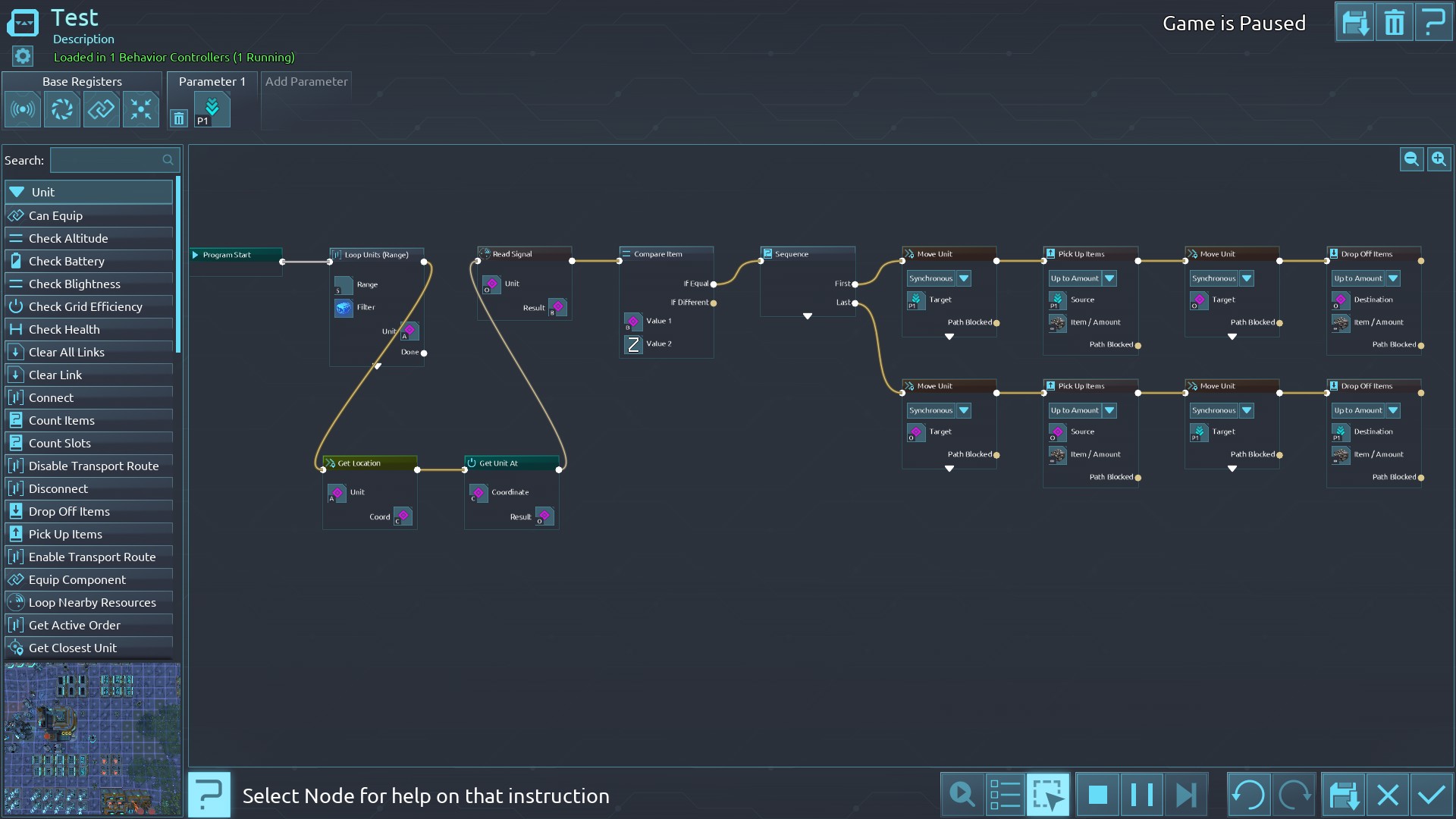Screen dimensions: 1456x819
Task: Delete Parameter 1 with trash icon
Action: tap(178, 118)
